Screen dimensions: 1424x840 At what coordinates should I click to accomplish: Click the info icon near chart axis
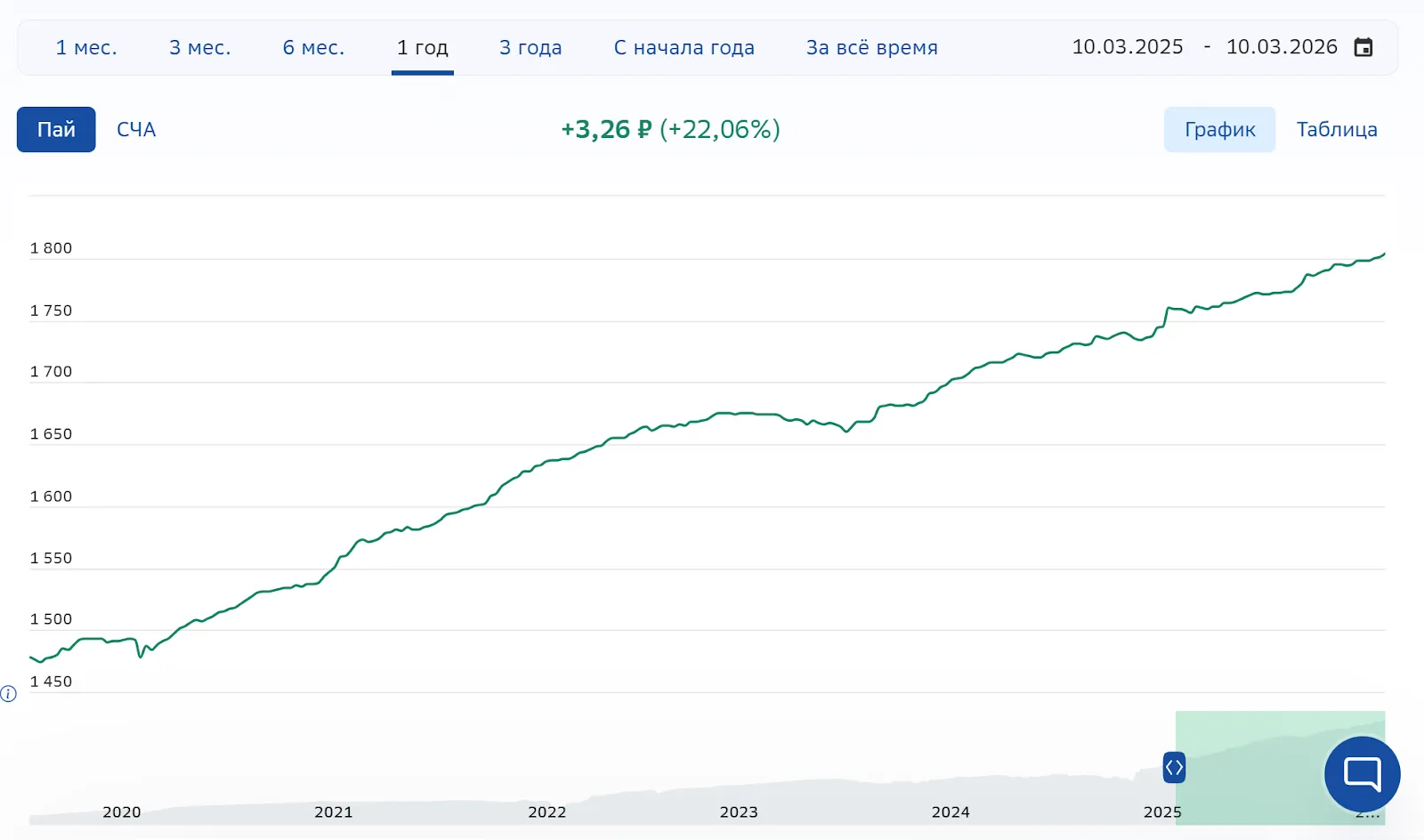8,694
